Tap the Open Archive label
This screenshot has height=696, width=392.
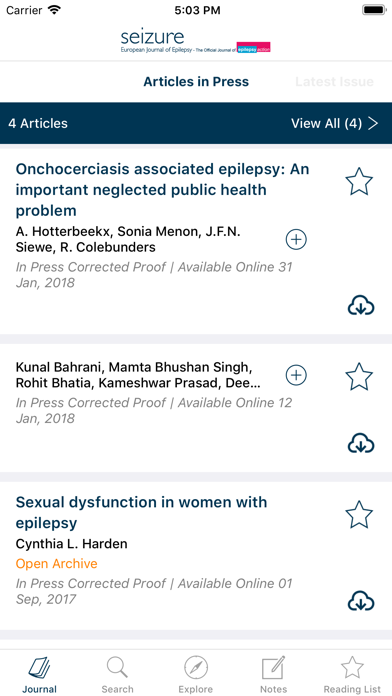click(56, 563)
